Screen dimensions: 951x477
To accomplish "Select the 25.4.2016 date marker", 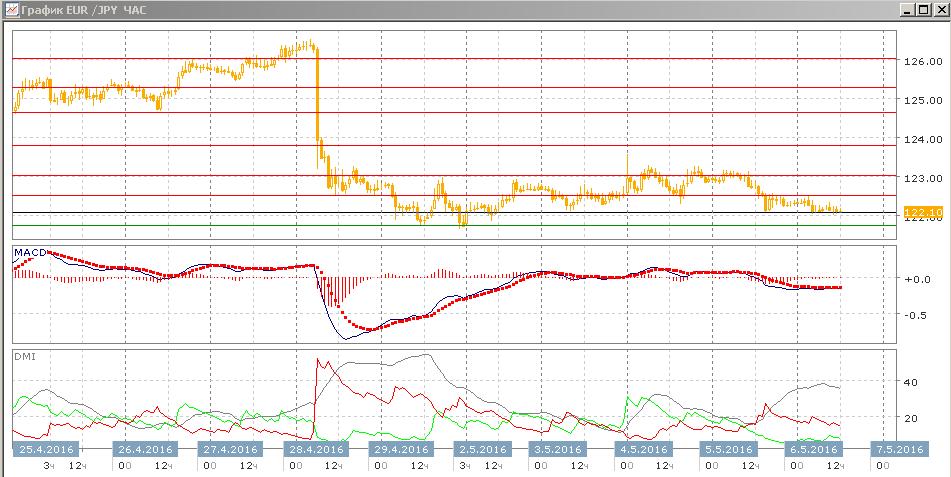I will pos(46,450).
